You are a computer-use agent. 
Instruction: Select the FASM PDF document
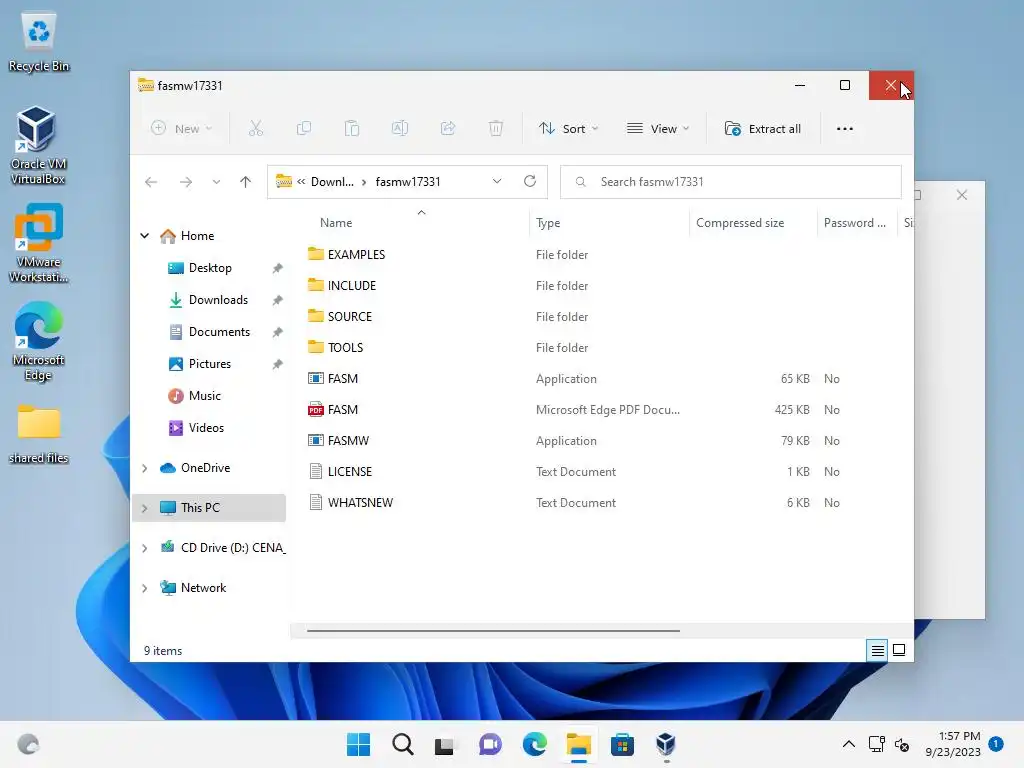point(342,409)
